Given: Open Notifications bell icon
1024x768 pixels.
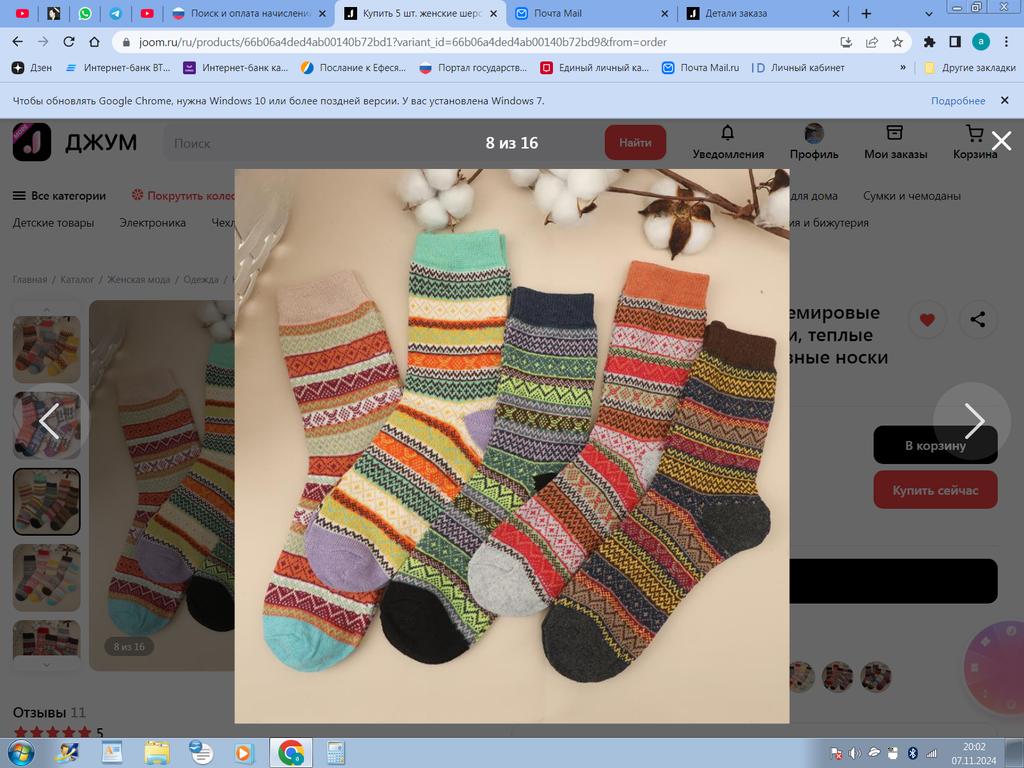Looking at the screenshot, I should click(x=728, y=133).
